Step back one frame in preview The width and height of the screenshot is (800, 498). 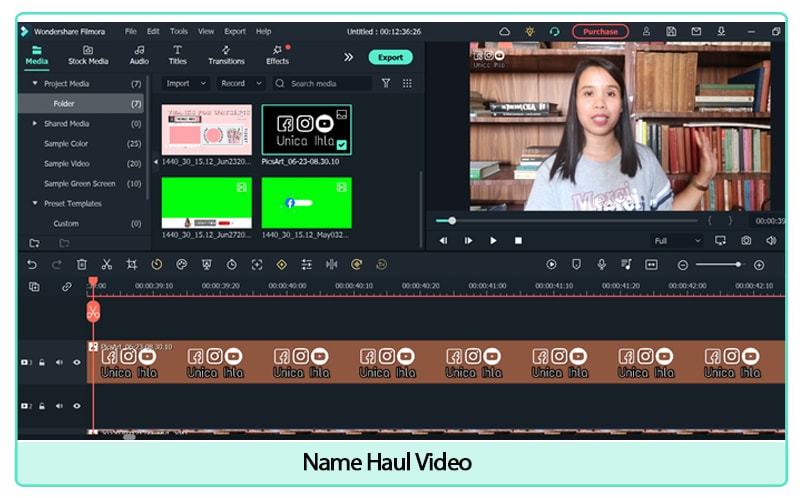[x=443, y=240]
